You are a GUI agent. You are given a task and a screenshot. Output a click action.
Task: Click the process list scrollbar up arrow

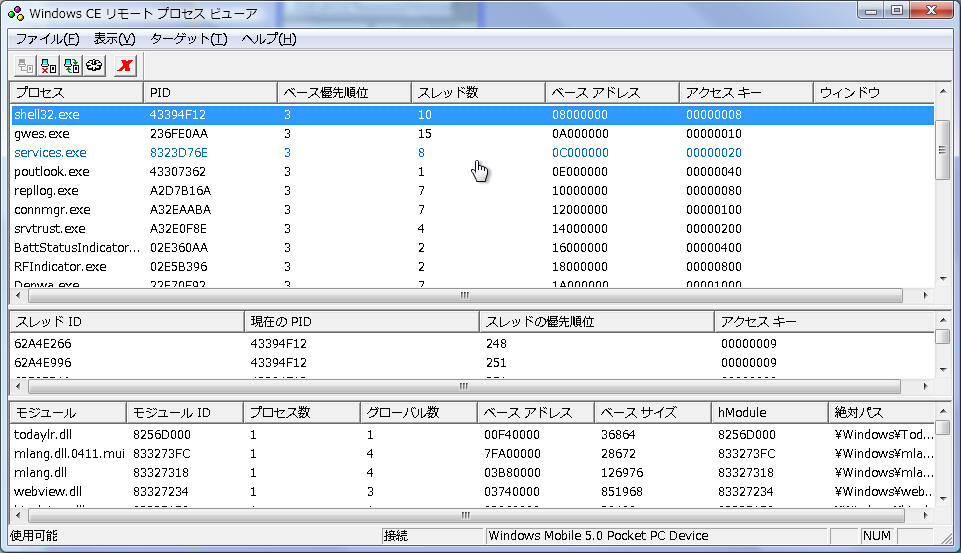(x=943, y=91)
